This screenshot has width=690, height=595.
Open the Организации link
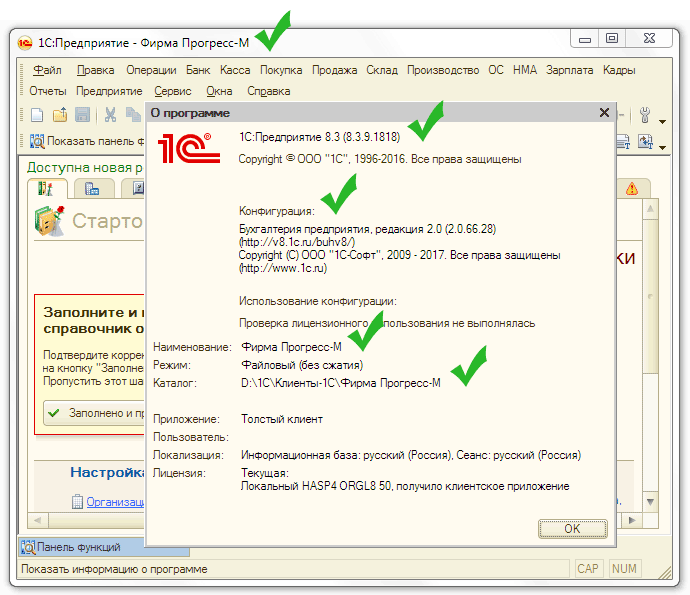pyautogui.click(x=115, y=502)
